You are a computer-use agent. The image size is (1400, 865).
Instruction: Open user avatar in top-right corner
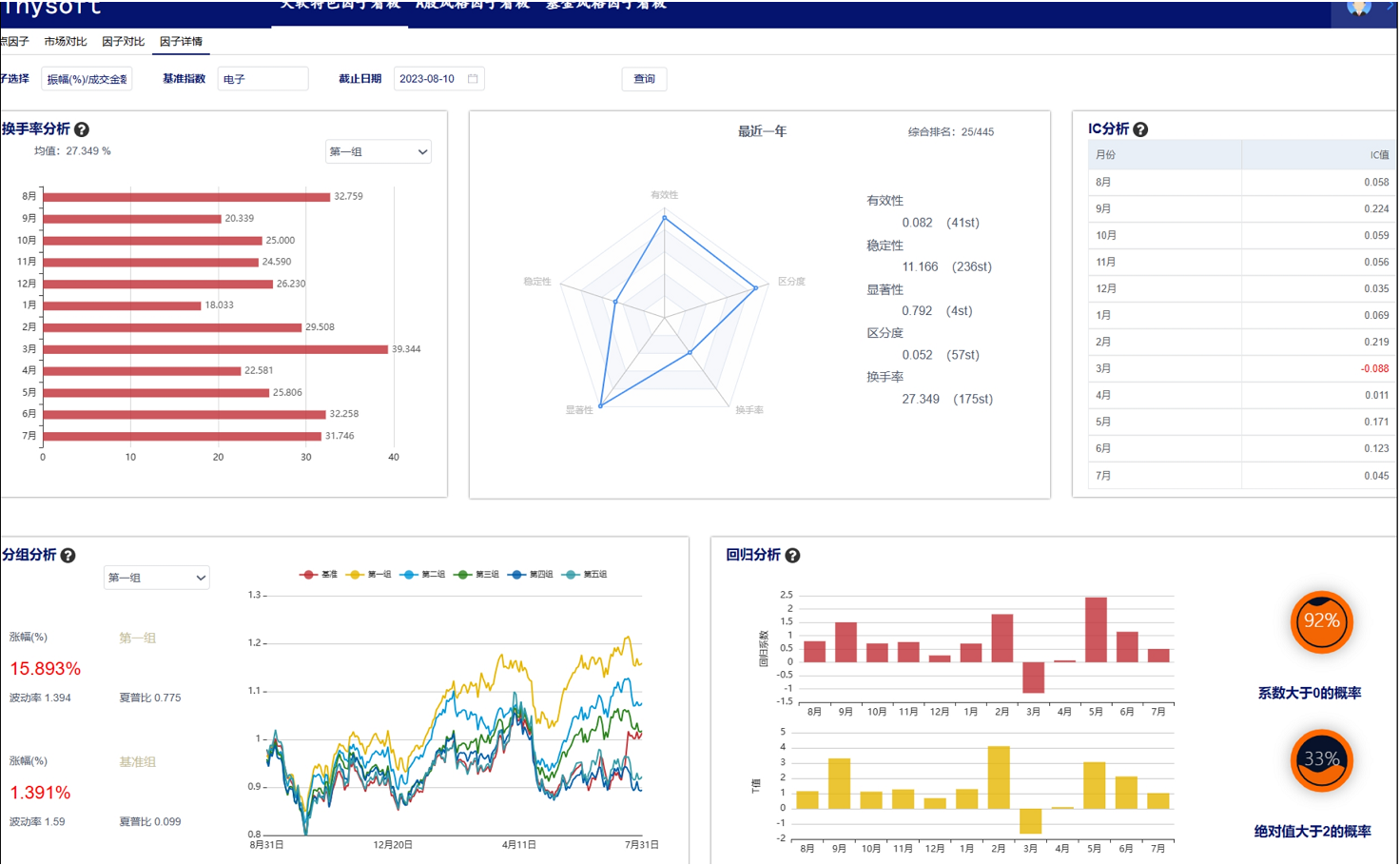(x=1359, y=8)
